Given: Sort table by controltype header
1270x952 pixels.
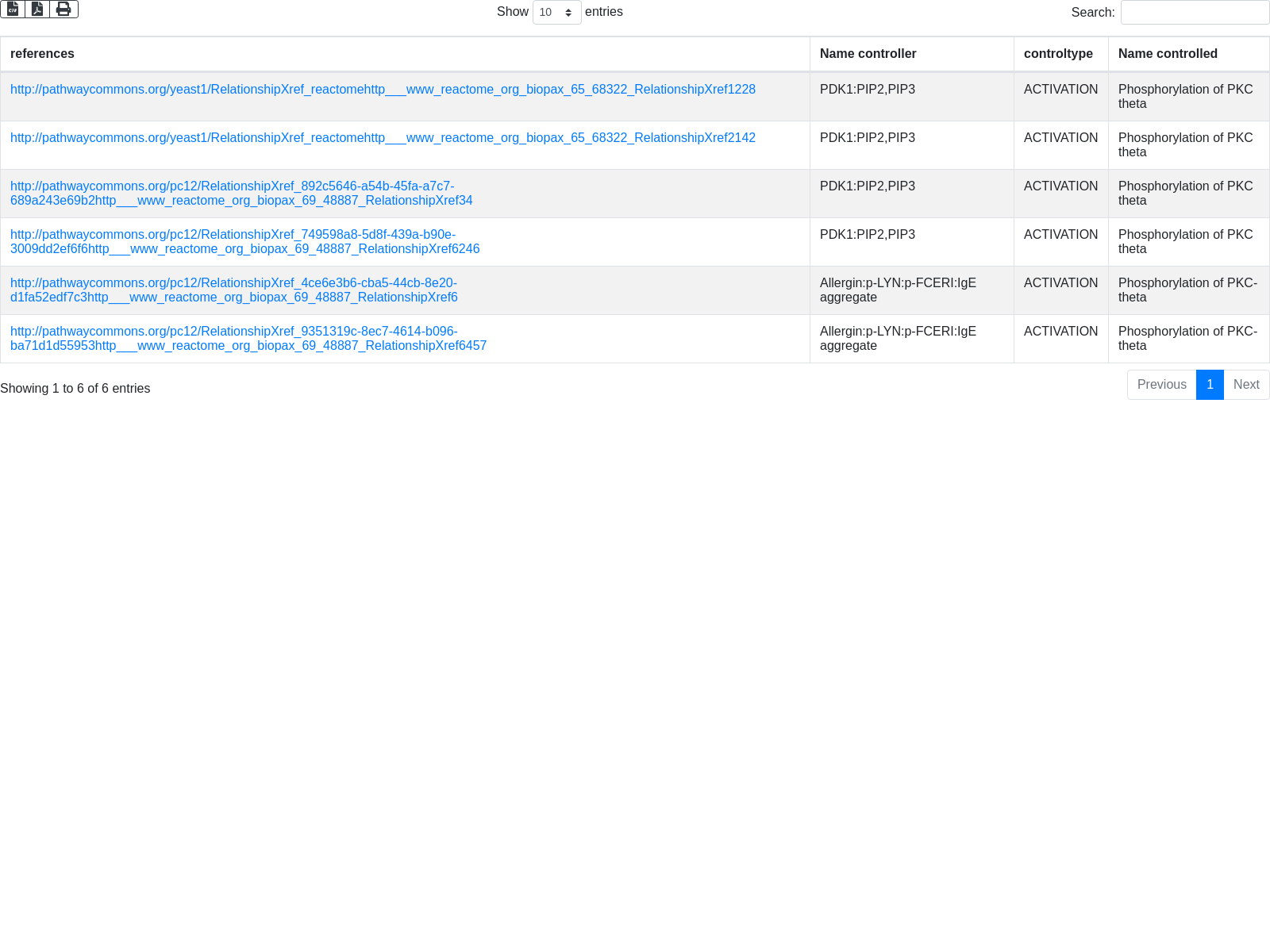Looking at the screenshot, I should pos(1058,54).
